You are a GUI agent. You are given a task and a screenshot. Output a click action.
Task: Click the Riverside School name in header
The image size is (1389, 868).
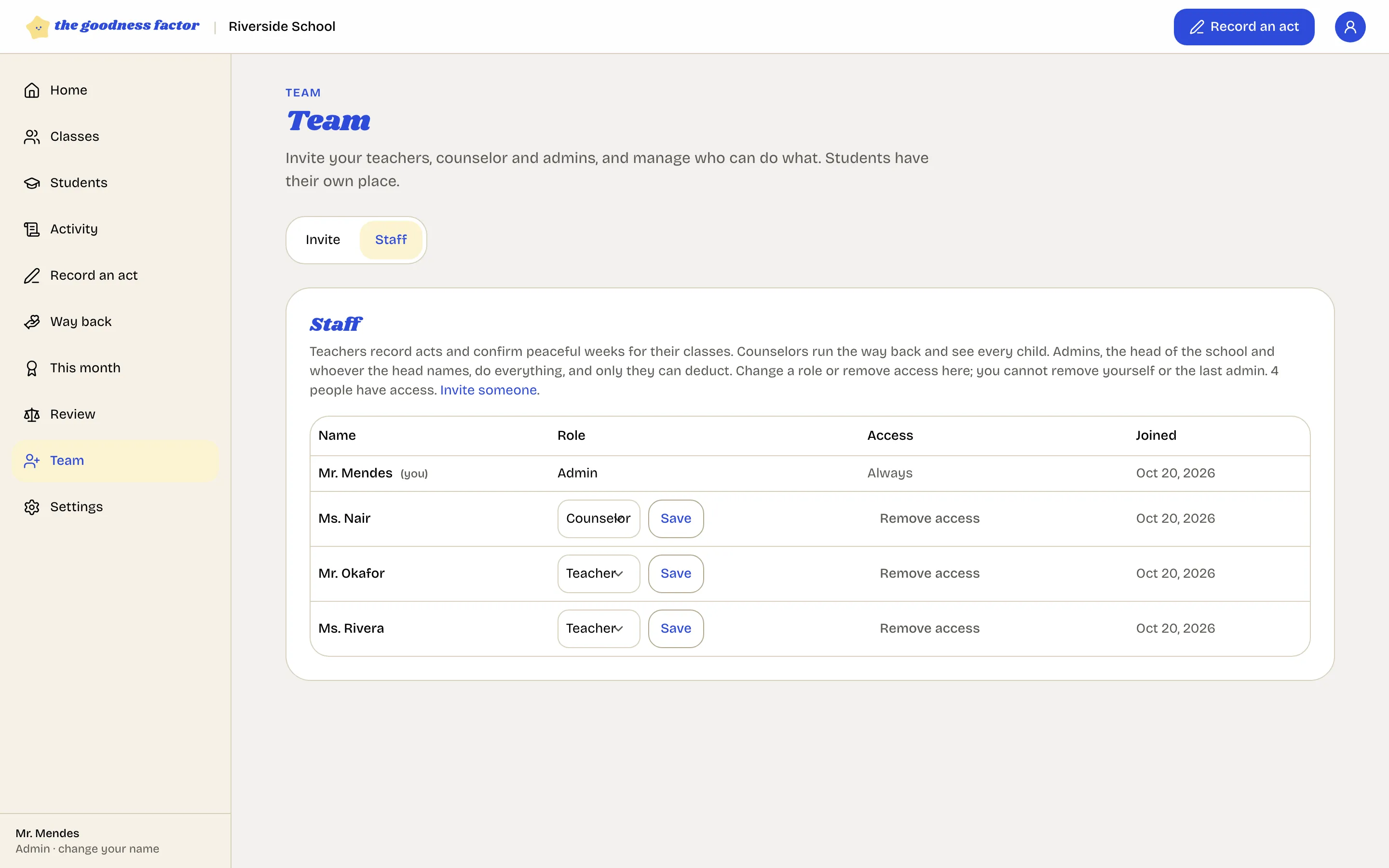[x=282, y=27]
